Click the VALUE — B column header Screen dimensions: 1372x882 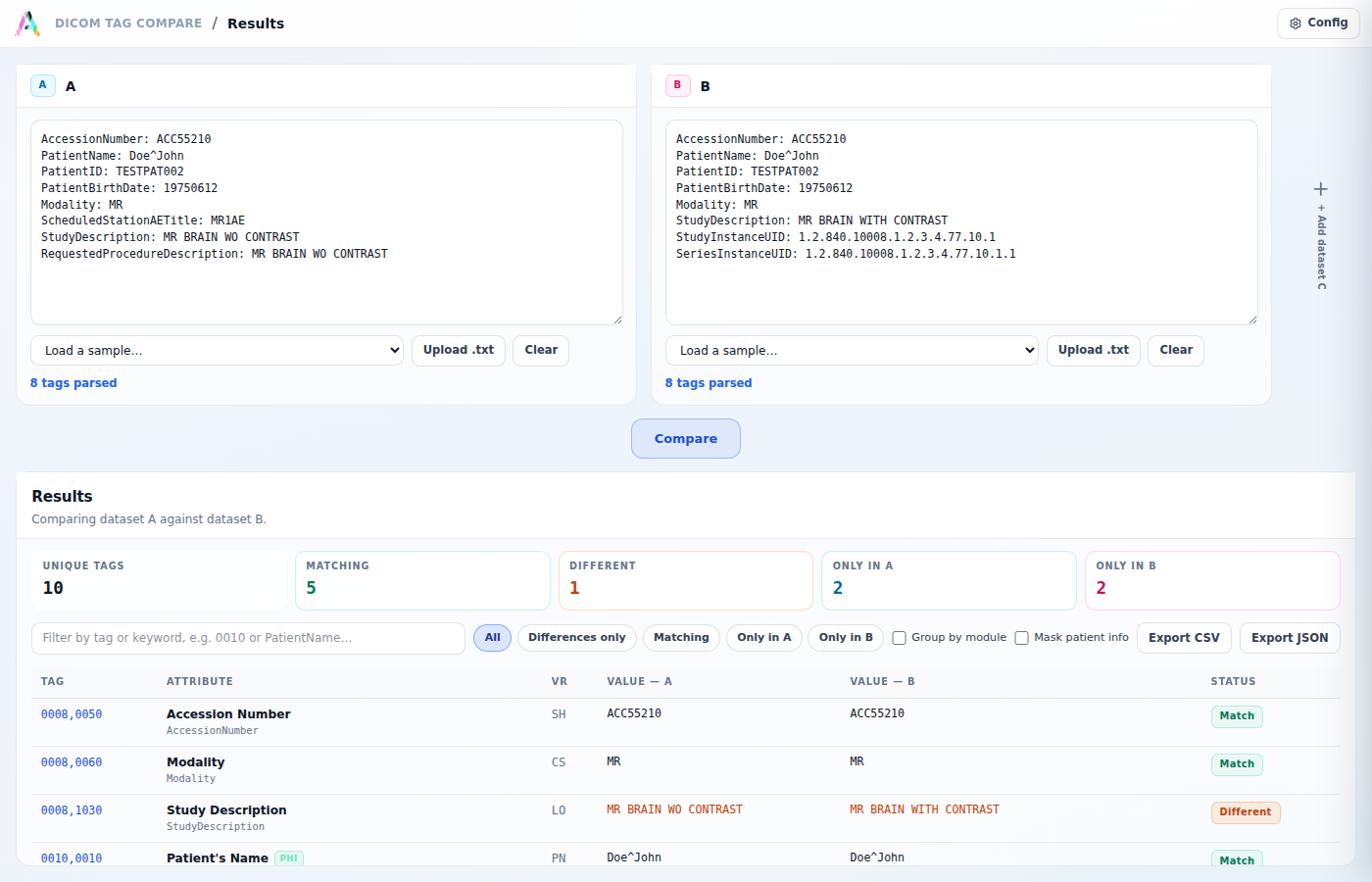point(882,681)
